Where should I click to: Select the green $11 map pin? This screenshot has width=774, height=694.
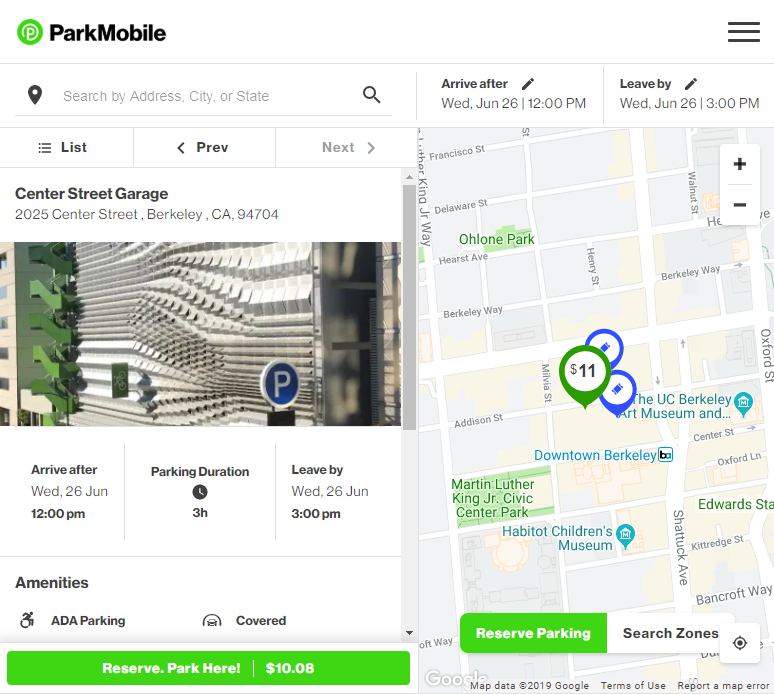coord(584,373)
